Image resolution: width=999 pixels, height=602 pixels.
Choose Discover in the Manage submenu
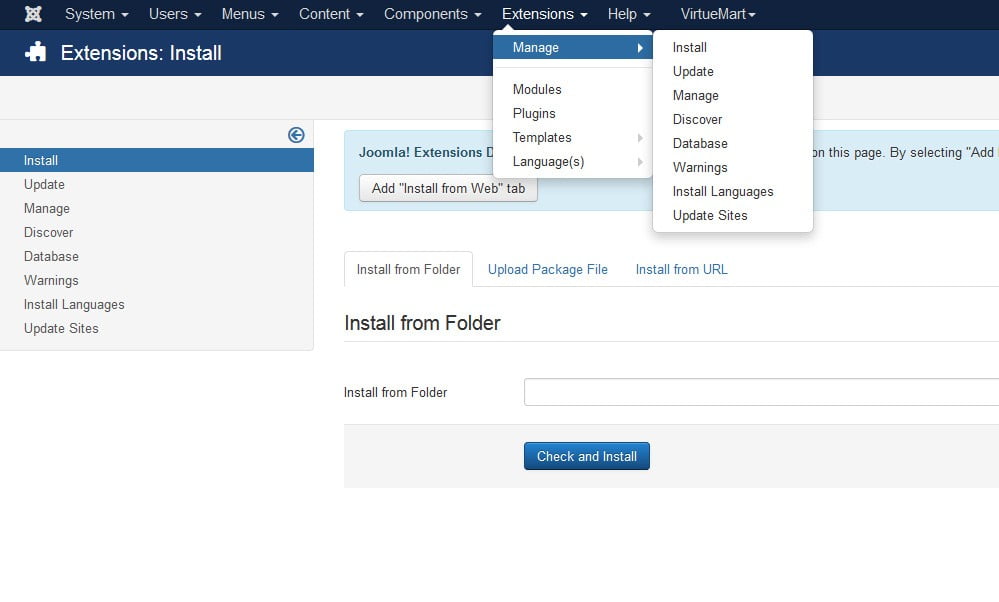[697, 119]
